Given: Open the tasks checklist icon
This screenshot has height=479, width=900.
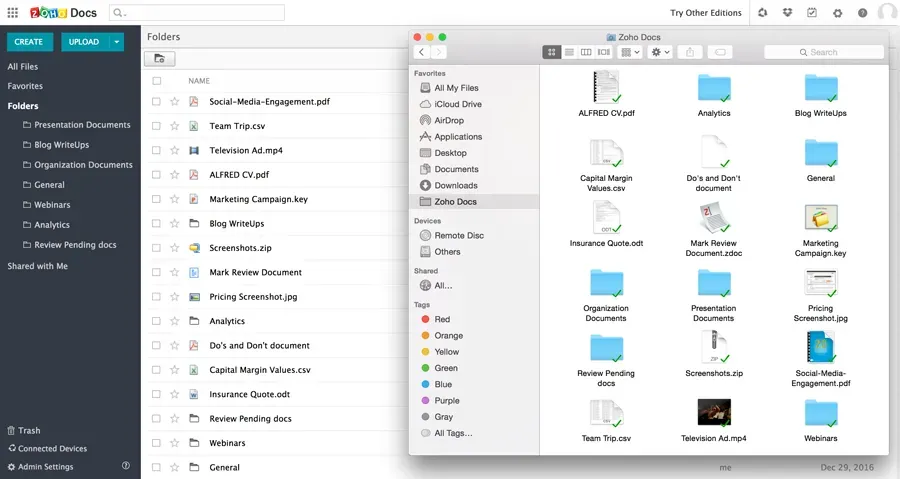Looking at the screenshot, I should tap(812, 13).
